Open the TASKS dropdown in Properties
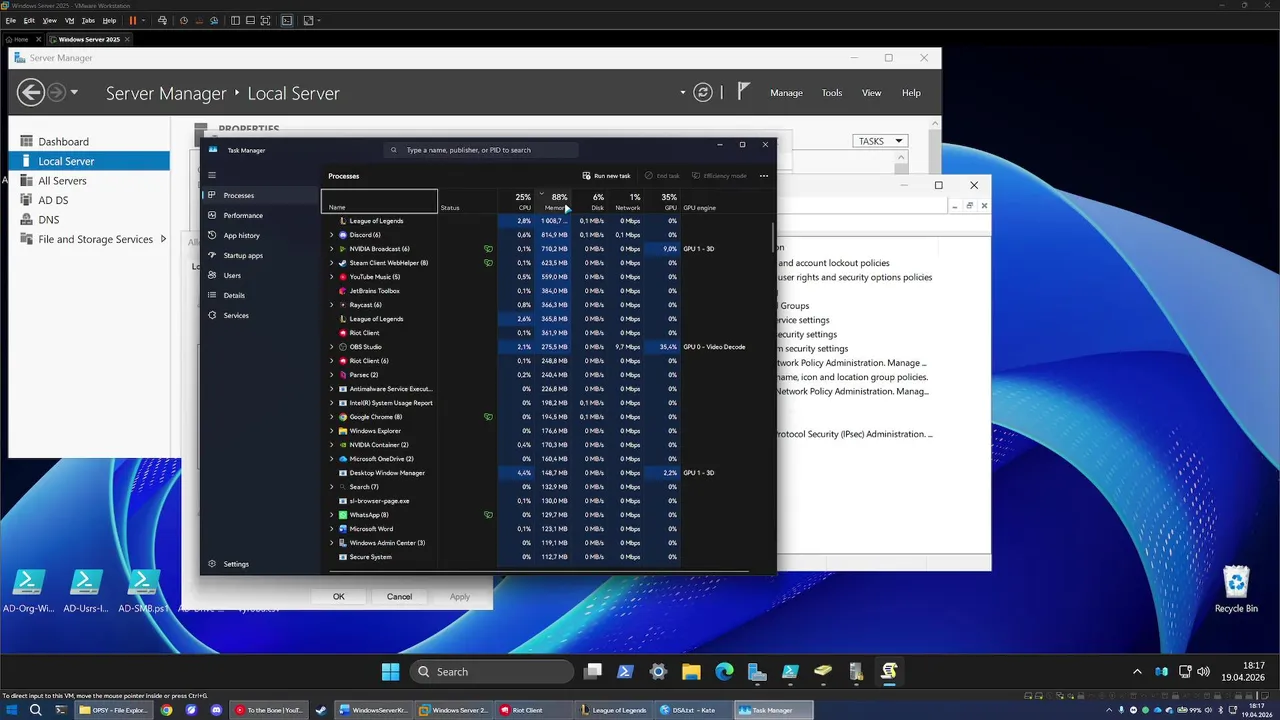 tap(880, 141)
